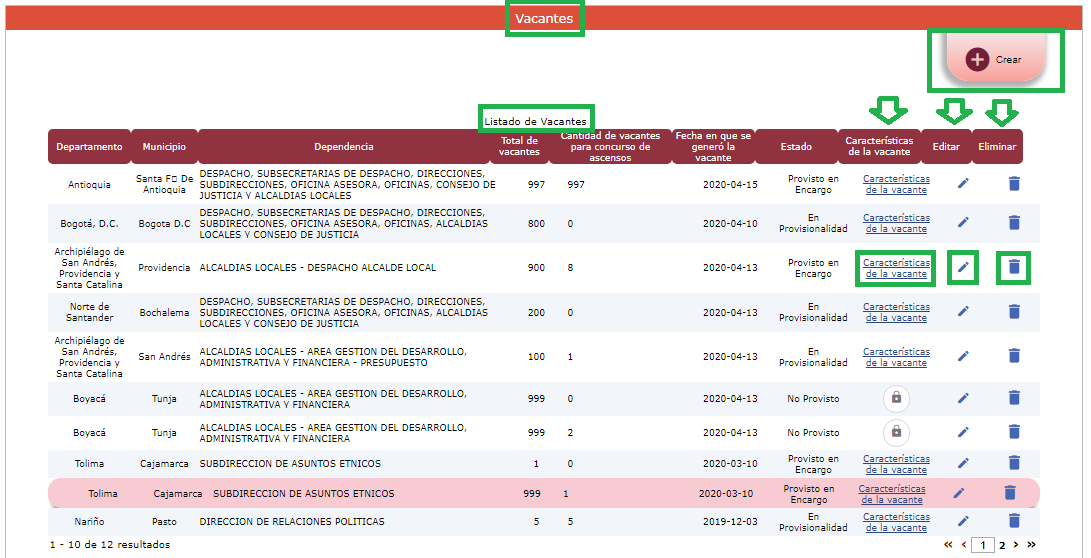
Task: Edit the Antioquia vacancy row
Action: 963,183
